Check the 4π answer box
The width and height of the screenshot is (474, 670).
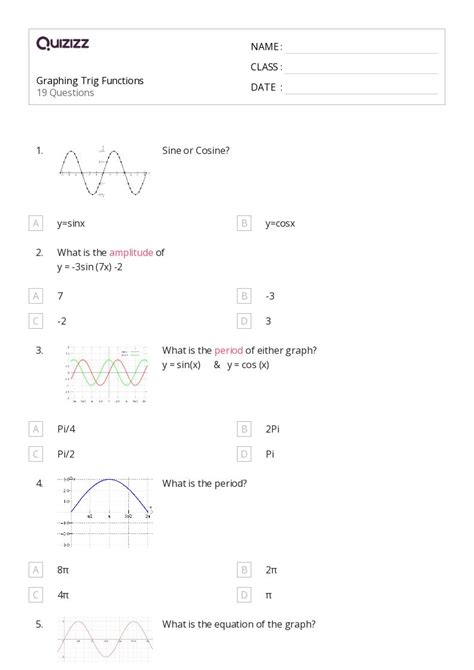click(x=36, y=595)
